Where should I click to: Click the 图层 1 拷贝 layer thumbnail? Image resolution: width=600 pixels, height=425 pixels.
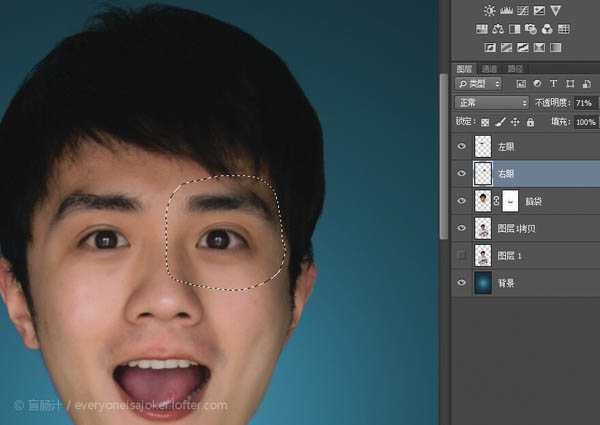[483, 228]
